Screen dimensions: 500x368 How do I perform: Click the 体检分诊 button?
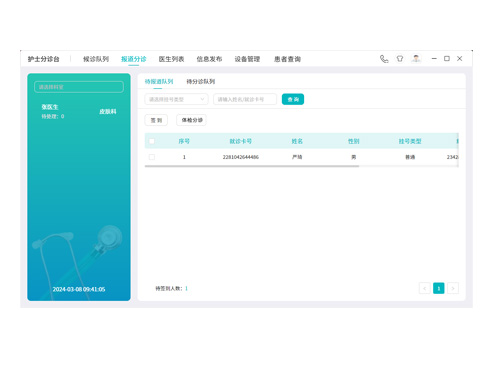(x=192, y=120)
